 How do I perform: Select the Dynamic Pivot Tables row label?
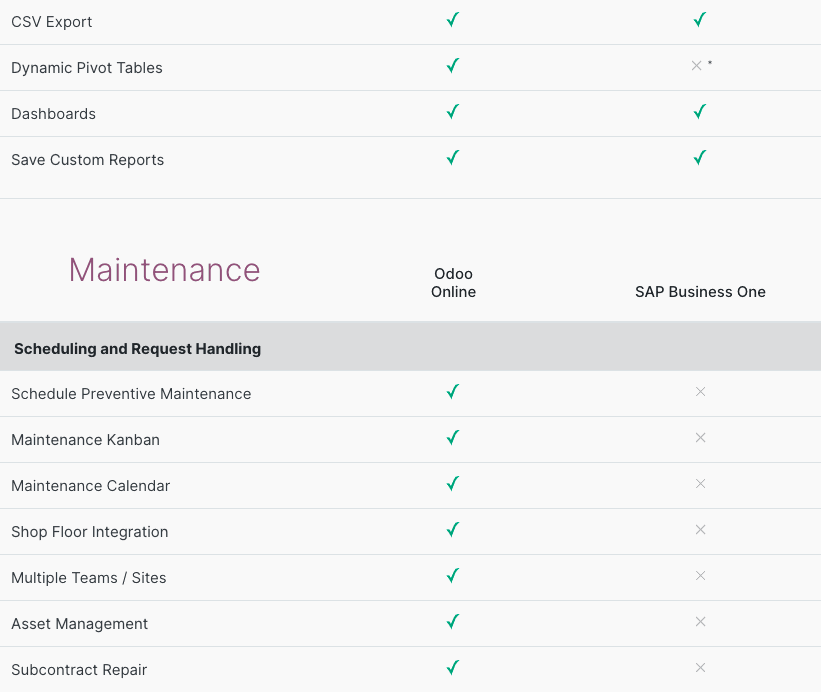(87, 68)
